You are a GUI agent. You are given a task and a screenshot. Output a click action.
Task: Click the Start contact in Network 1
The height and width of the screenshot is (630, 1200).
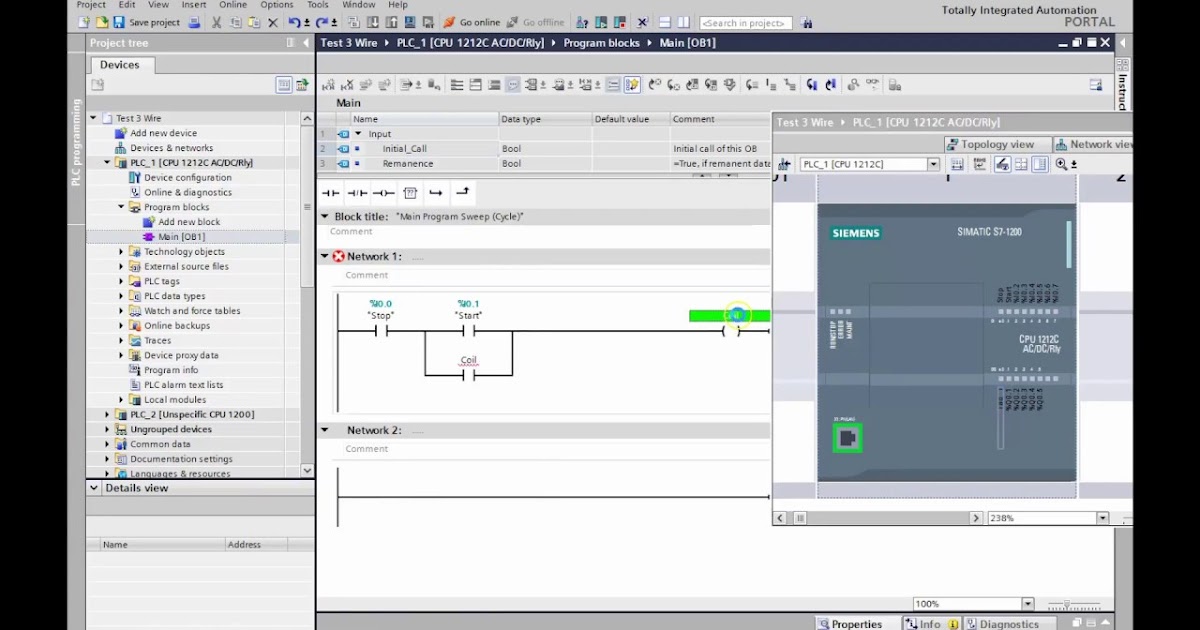click(468, 332)
